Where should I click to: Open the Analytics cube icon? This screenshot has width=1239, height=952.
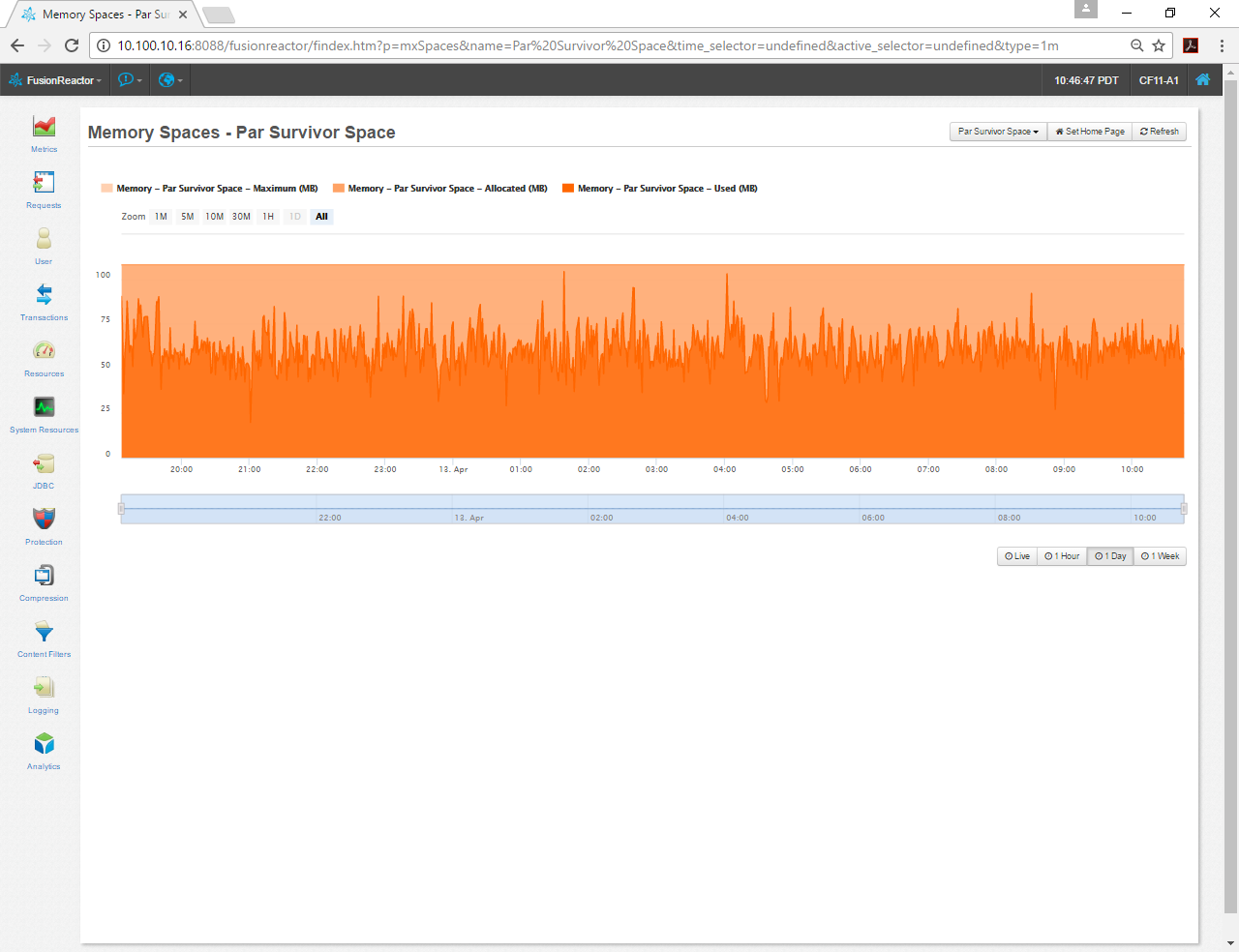pyautogui.click(x=44, y=743)
